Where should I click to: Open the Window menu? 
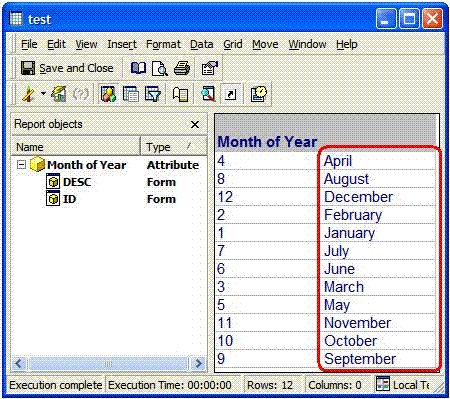(307, 44)
